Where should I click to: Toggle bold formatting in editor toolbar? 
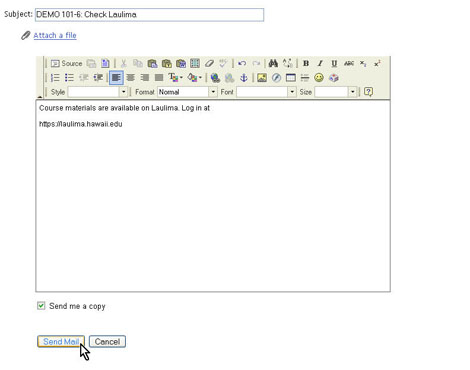tap(306, 63)
